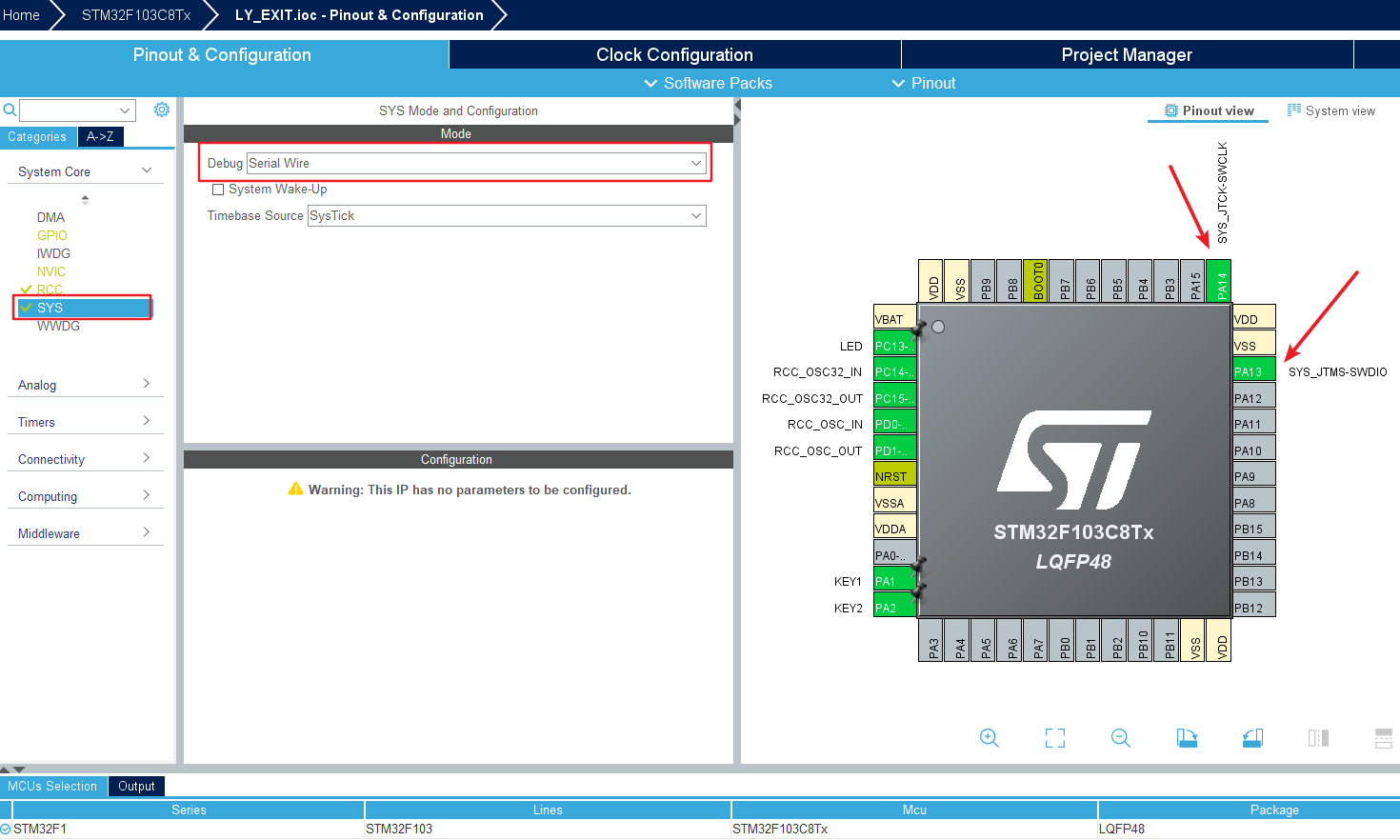Select green pin PA13 on the chip
Viewport: 1400px width, 840px height.
[x=1253, y=371]
